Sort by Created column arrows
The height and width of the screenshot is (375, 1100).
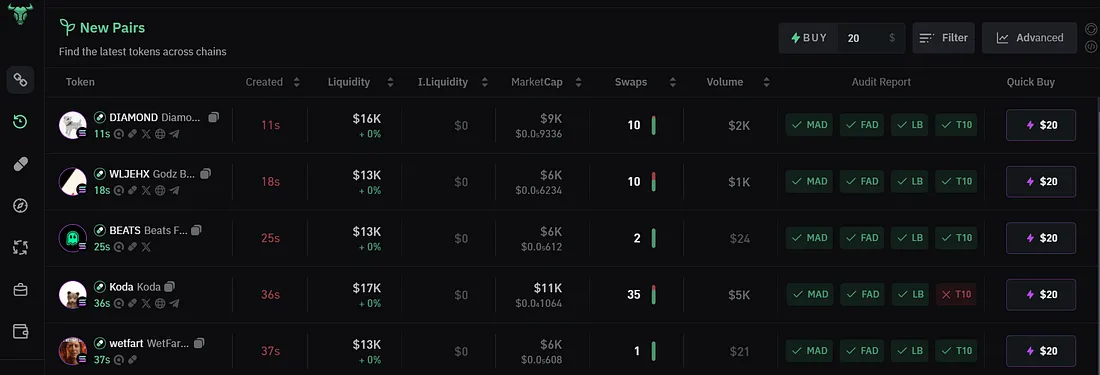(297, 82)
